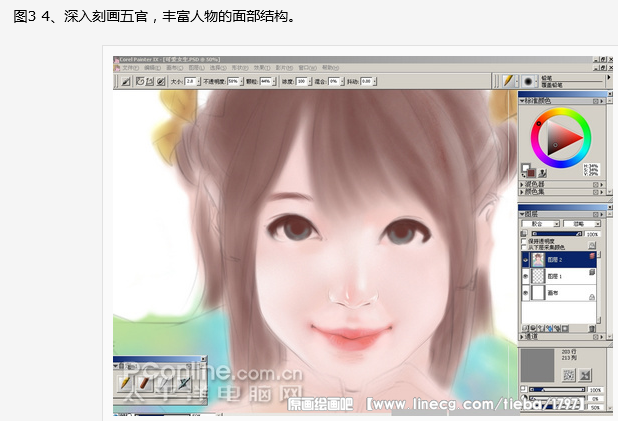The width and height of the screenshot is (618, 421).
Task: Click the lock icon above layer list
Action: (592, 245)
